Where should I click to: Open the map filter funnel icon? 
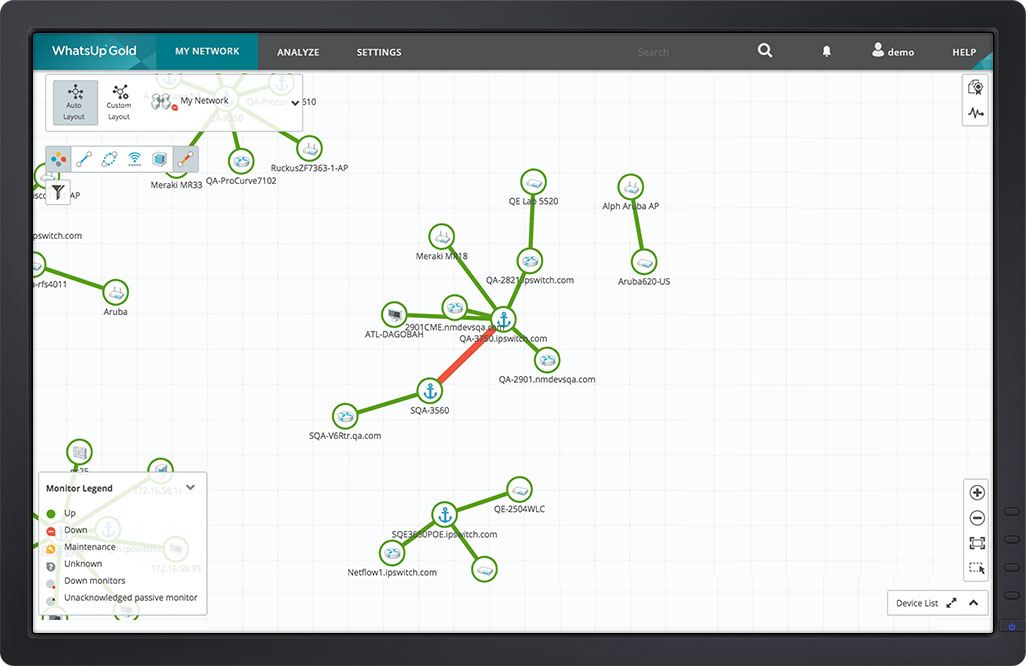(x=58, y=192)
